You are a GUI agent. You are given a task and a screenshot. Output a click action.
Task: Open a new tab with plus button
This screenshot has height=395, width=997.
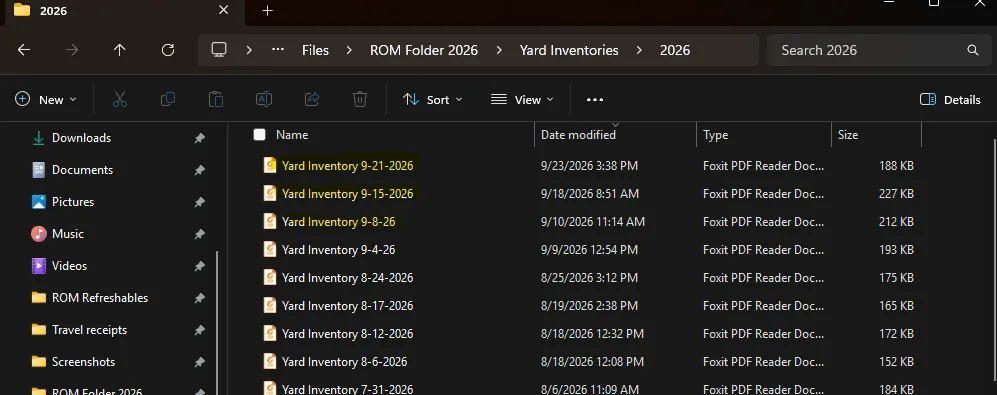point(268,11)
